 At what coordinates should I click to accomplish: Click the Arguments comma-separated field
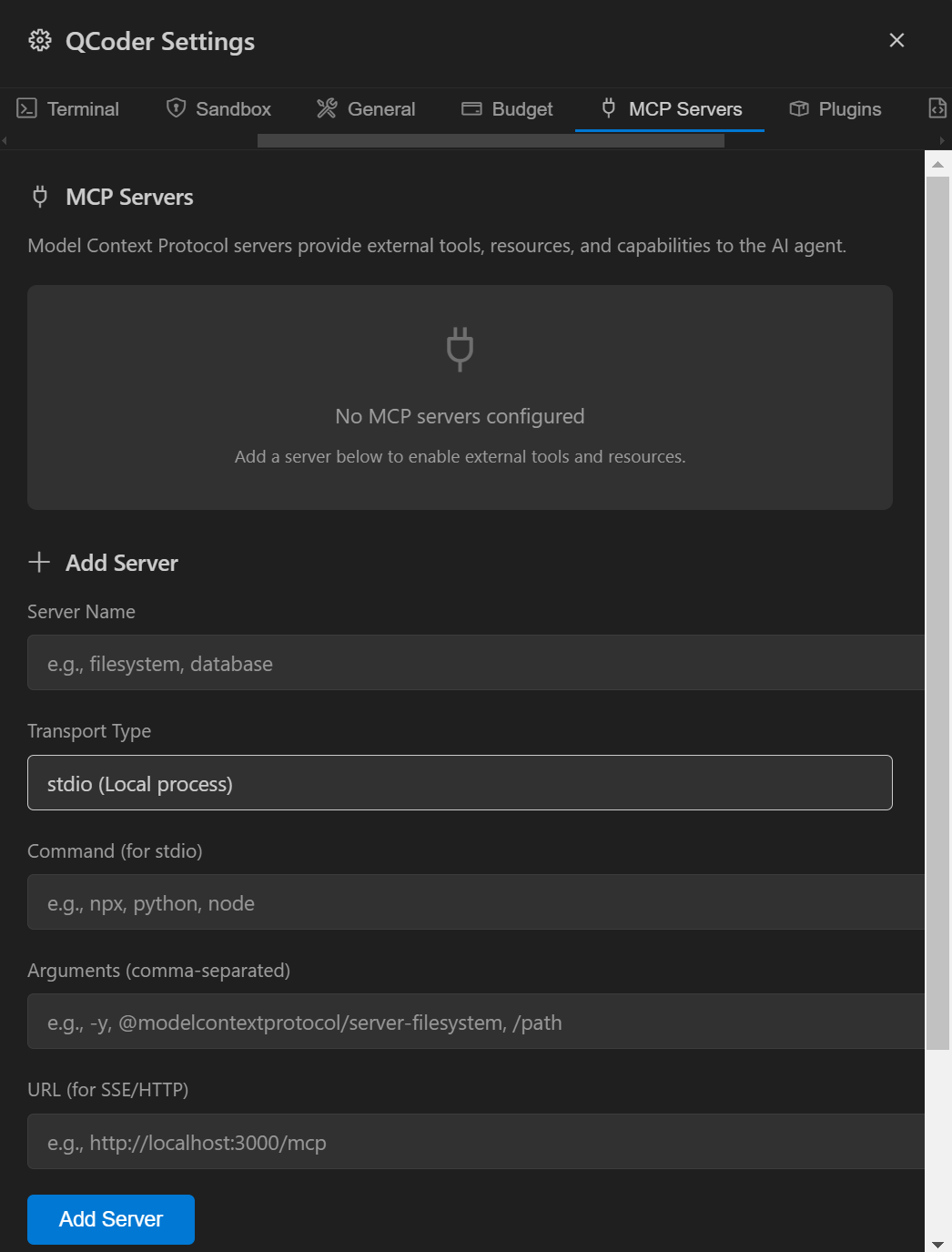475,1022
